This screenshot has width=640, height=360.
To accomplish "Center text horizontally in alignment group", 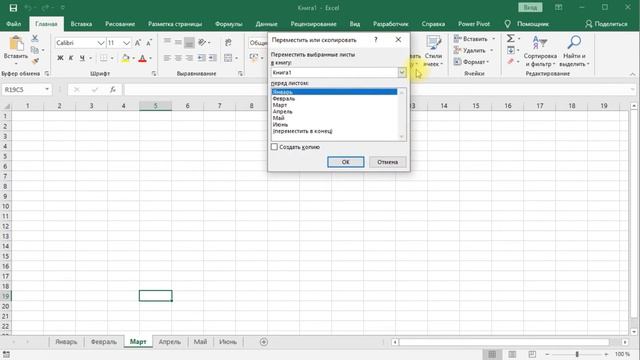I will [178, 58].
